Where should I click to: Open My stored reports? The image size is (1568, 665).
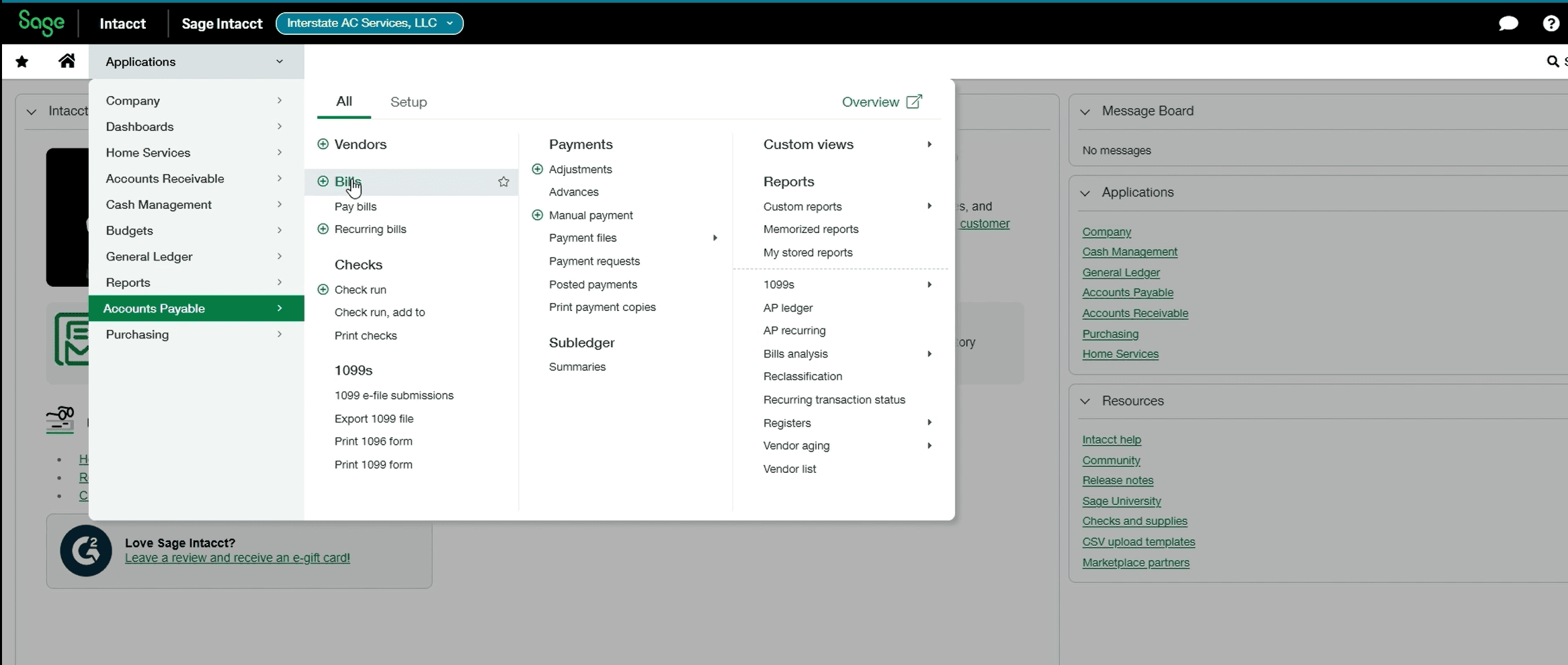click(x=808, y=253)
